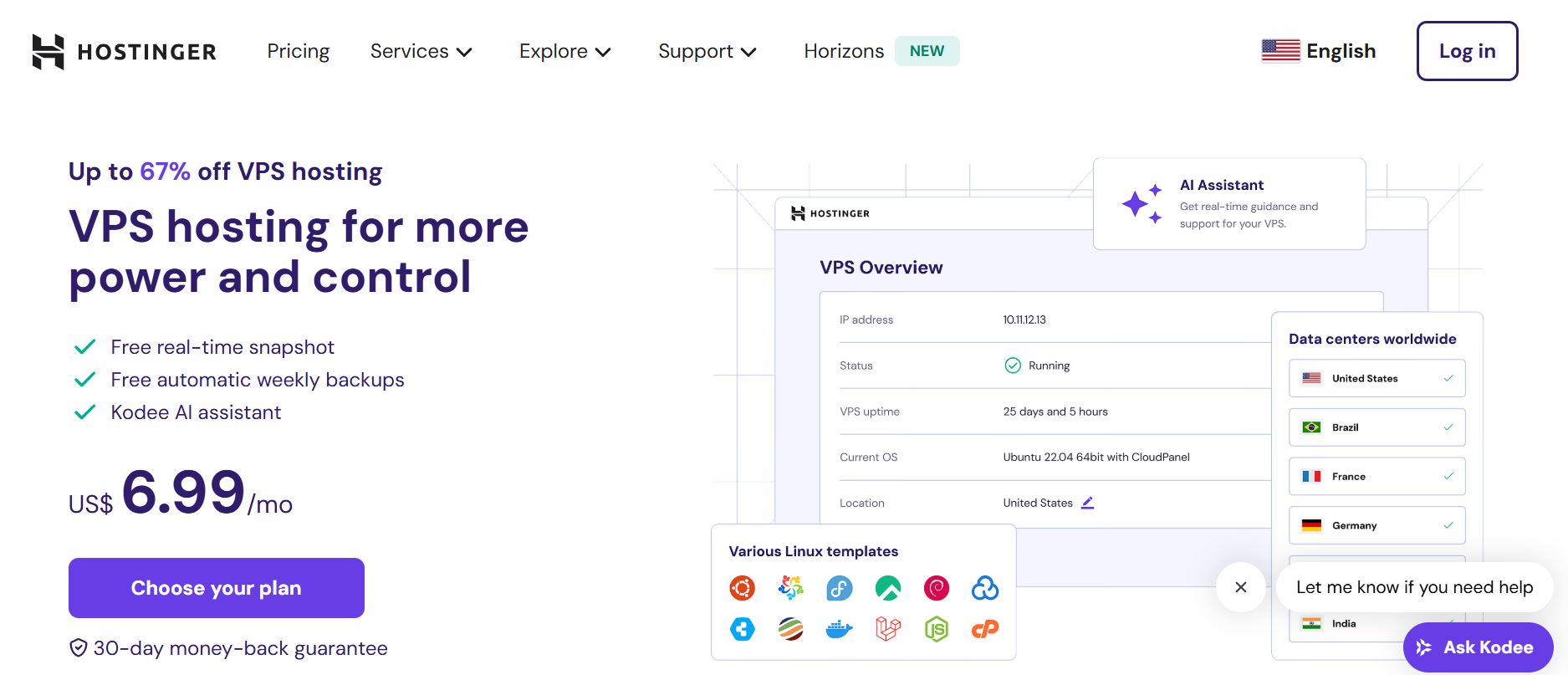The width and height of the screenshot is (1568, 675).
Task: Open the Ask Kodee chat button
Action: tap(1478, 647)
